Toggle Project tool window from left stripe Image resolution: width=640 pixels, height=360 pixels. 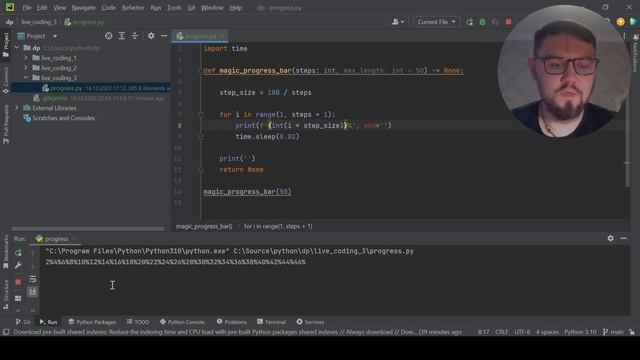(x=5, y=46)
